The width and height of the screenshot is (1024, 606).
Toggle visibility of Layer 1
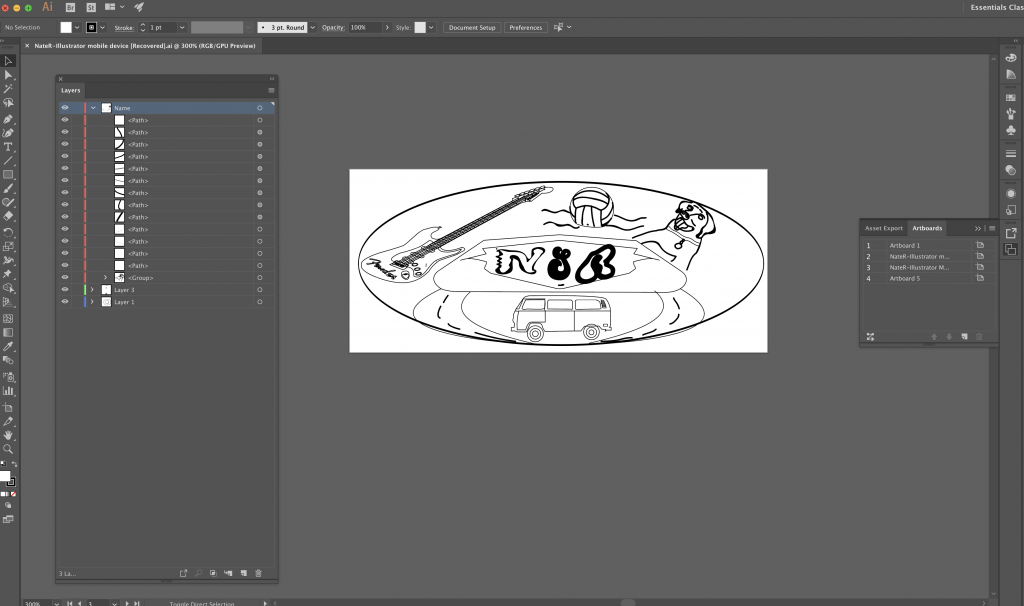[65, 302]
